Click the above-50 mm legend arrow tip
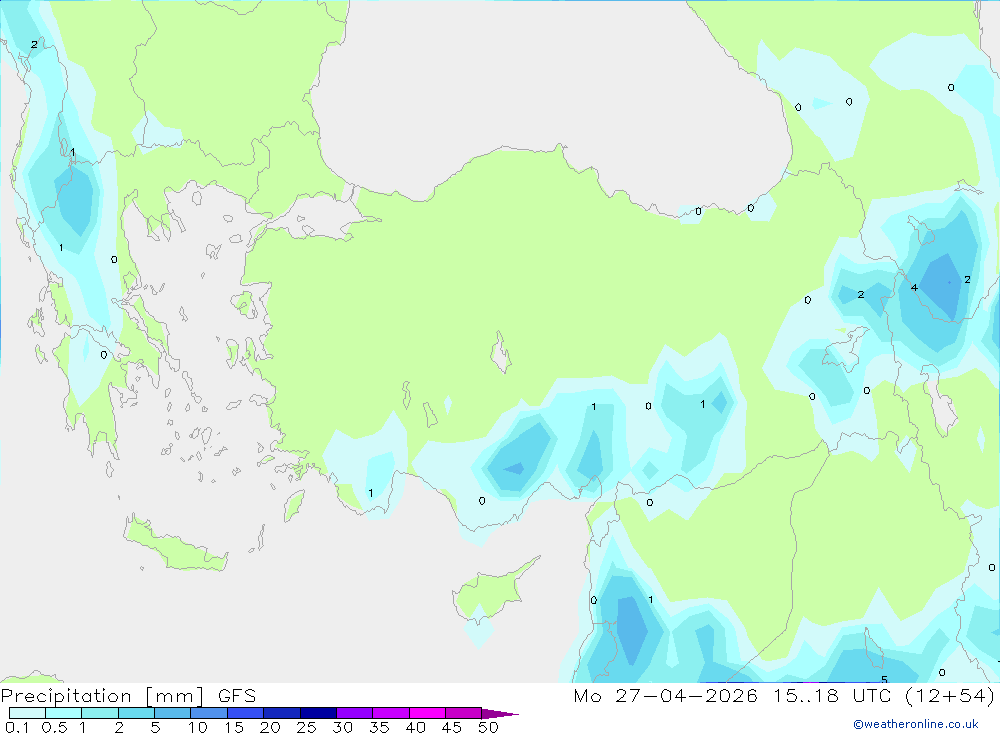Image resolution: width=1000 pixels, height=733 pixels. [500, 713]
